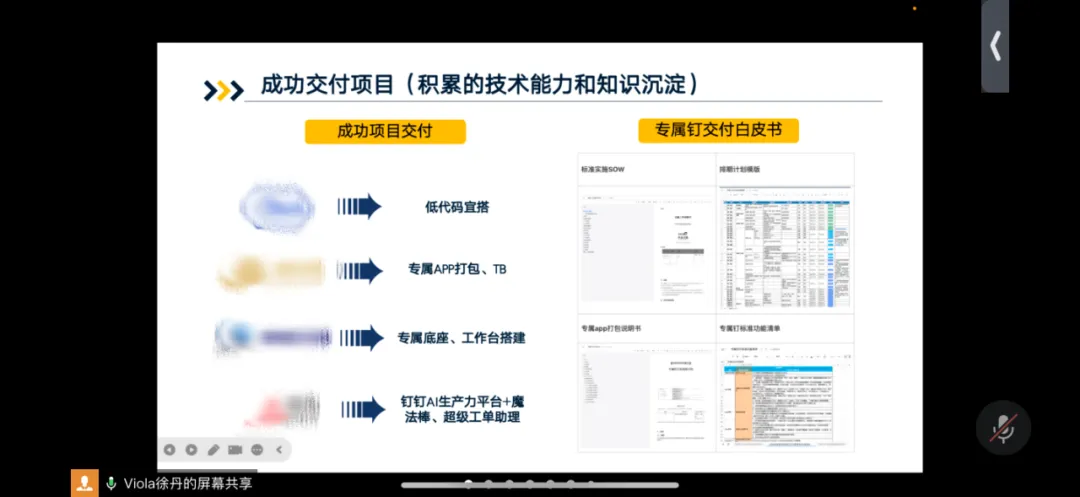The height and width of the screenshot is (497, 1080).
Task: Click the '专属app打包说明书' caption text
Action: [x=611, y=329]
